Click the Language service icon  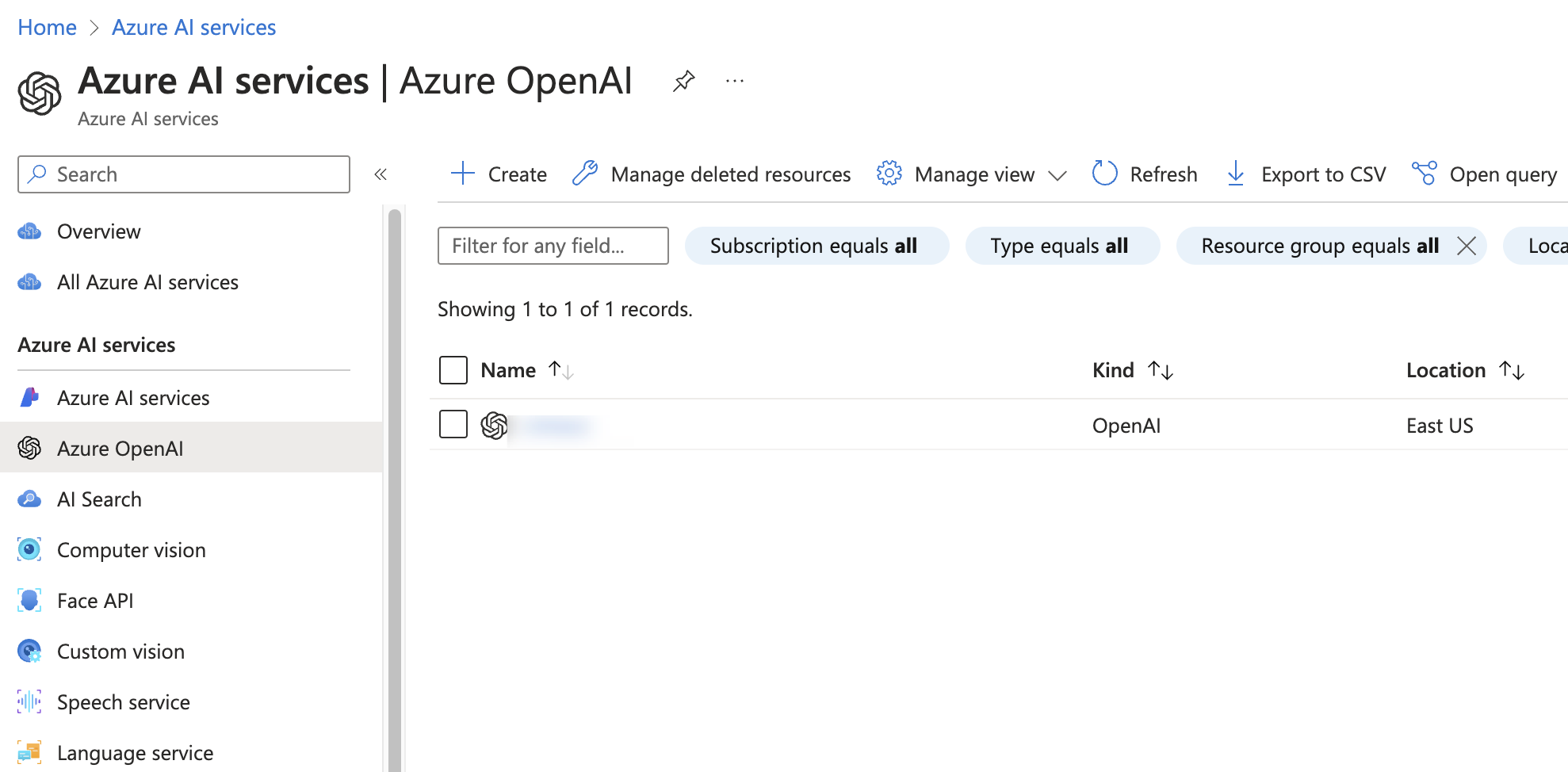click(29, 752)
